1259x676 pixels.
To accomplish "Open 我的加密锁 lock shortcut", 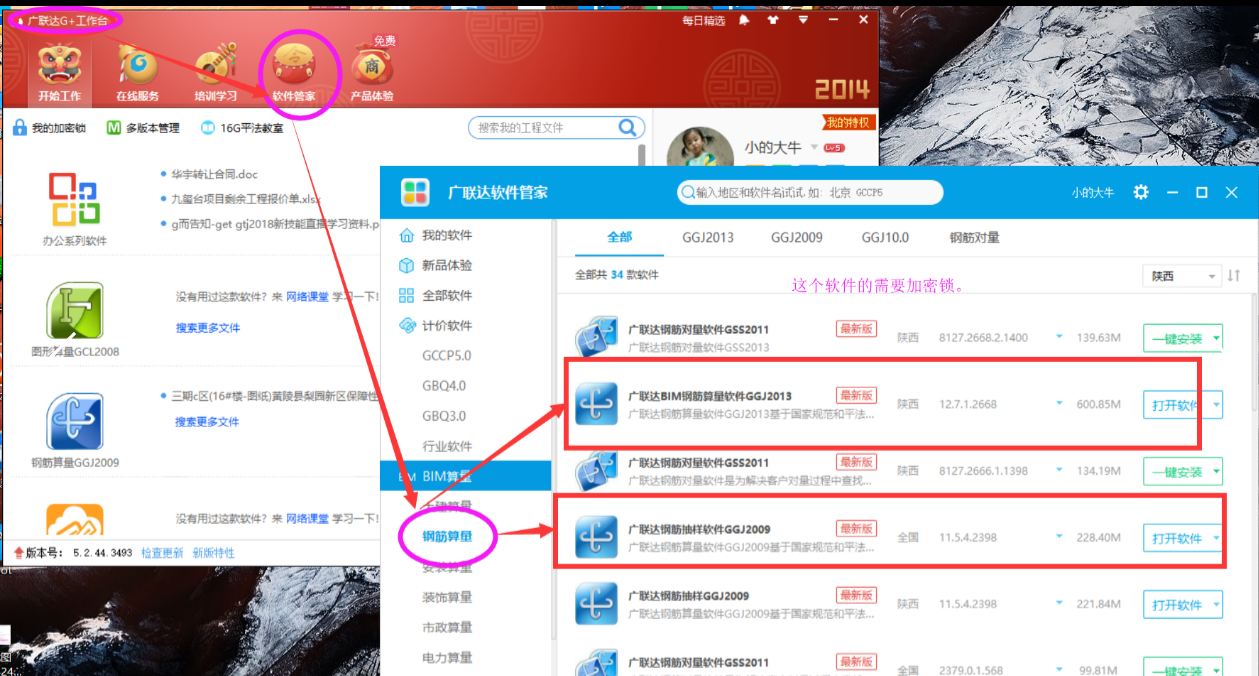I will pyautogui.click(x=50, y=128).
